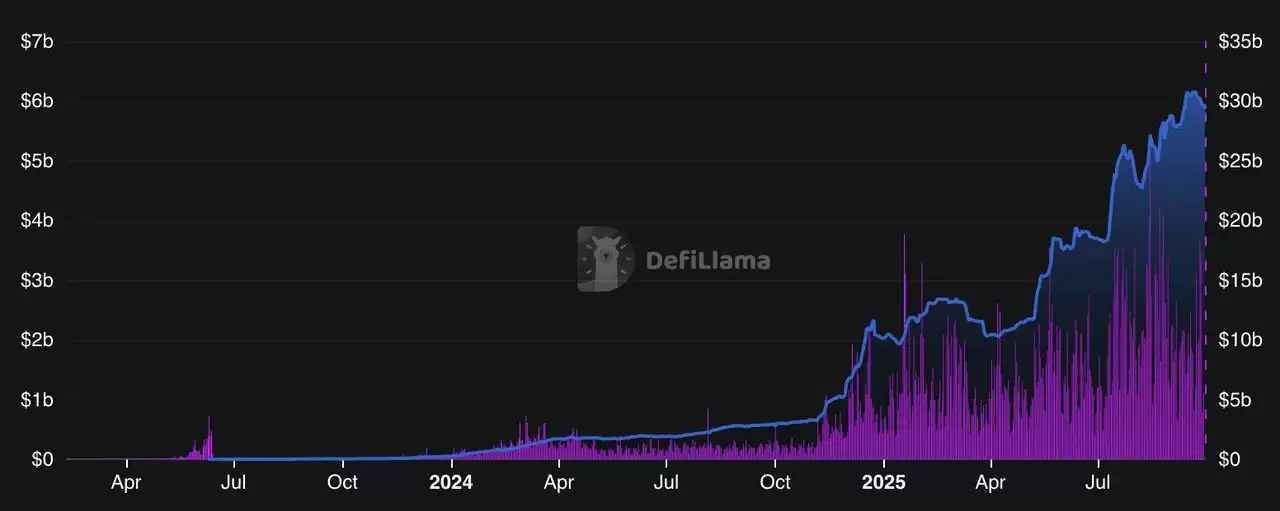This screenshot has width=1280, height=511.
Task: Click the Oct label just before 2024
Action: pyautogui.click(x=342, y=482)
